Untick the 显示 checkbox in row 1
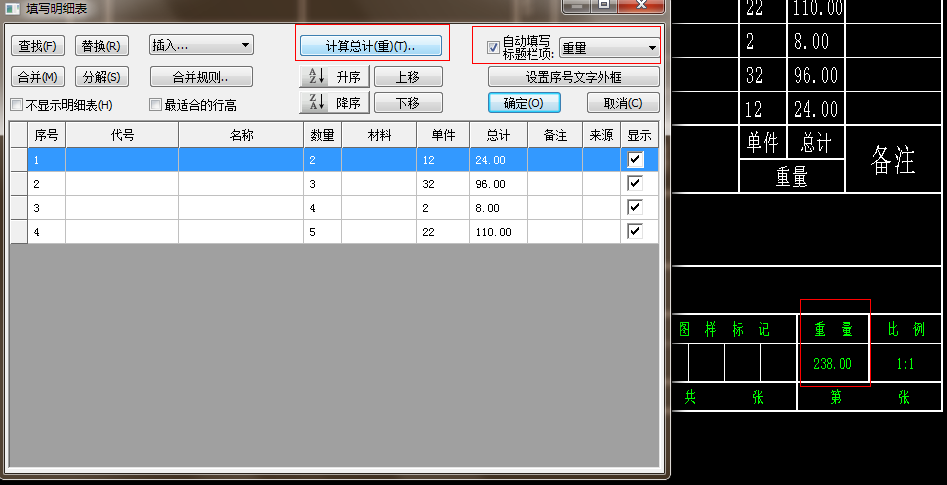Screen dimensions: 947x485 tap(635, 159)
